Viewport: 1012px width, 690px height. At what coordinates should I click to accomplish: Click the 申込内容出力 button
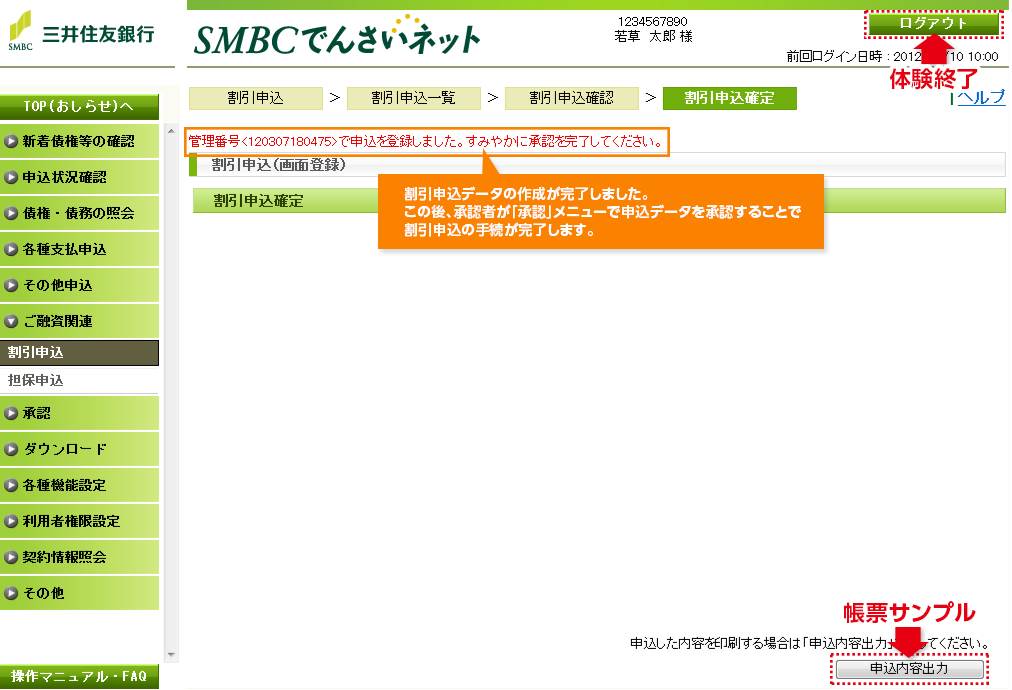point(909,669)
